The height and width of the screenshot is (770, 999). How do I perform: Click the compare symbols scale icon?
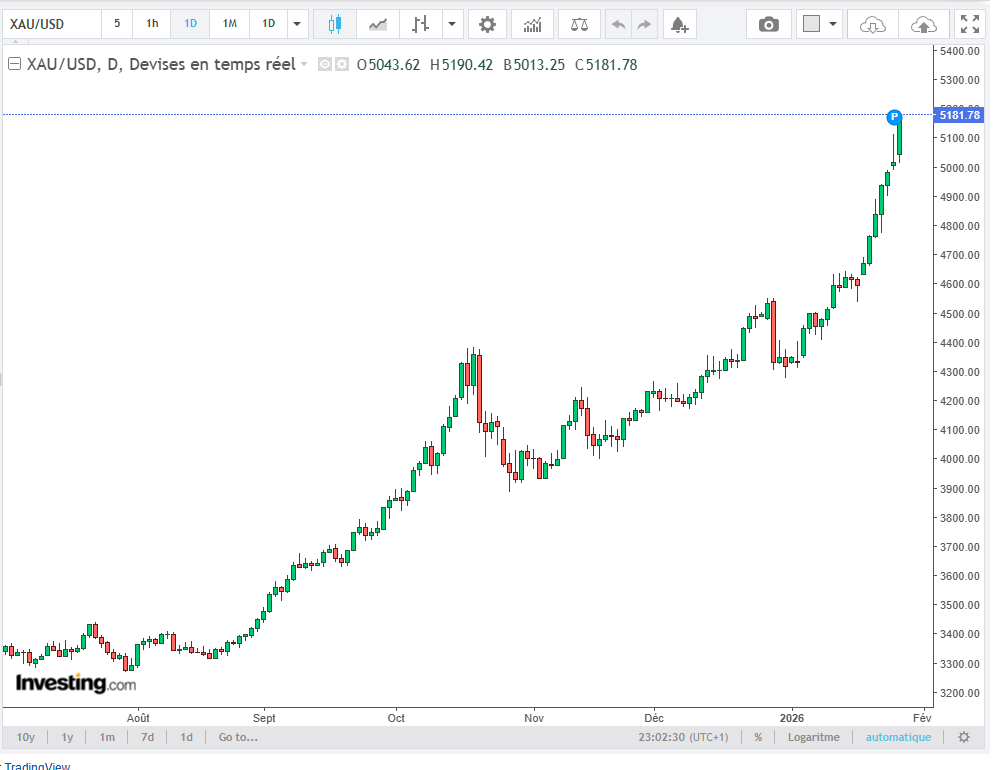[579, 24]
